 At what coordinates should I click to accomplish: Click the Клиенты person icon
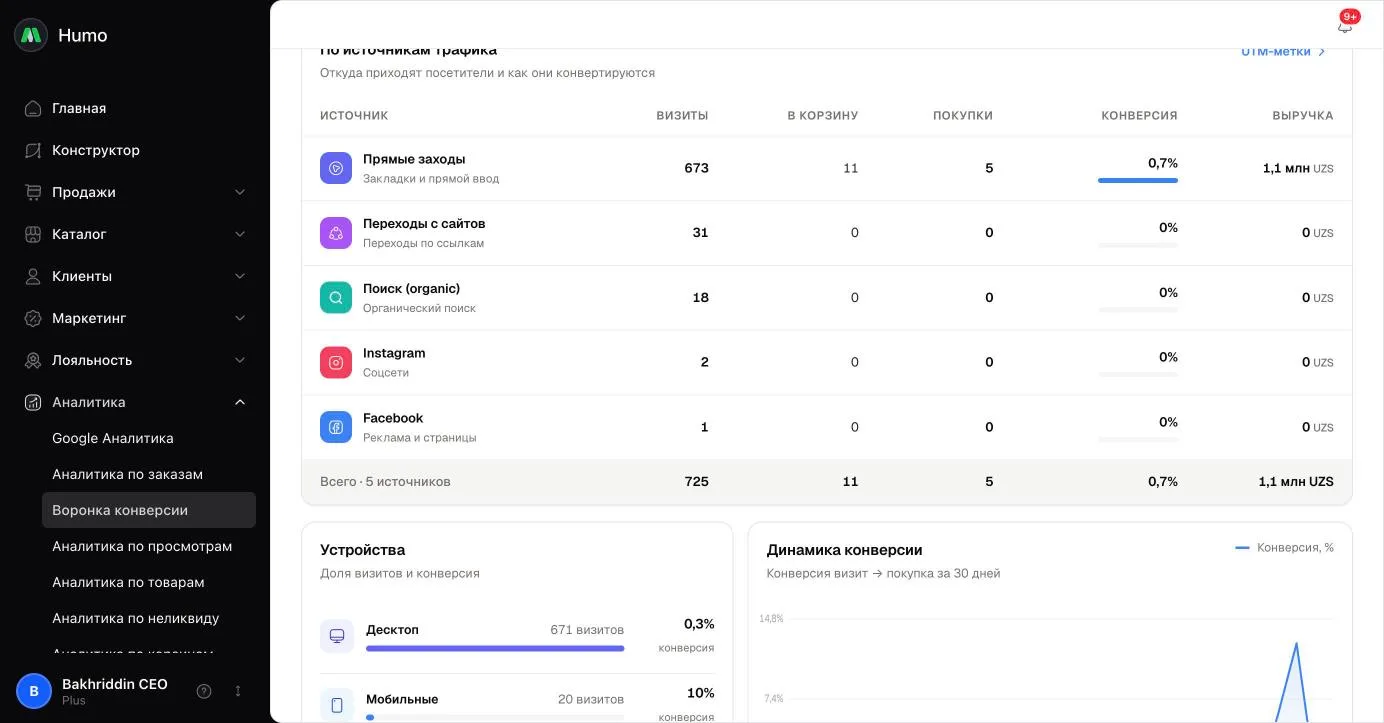(x=33, y=276)
